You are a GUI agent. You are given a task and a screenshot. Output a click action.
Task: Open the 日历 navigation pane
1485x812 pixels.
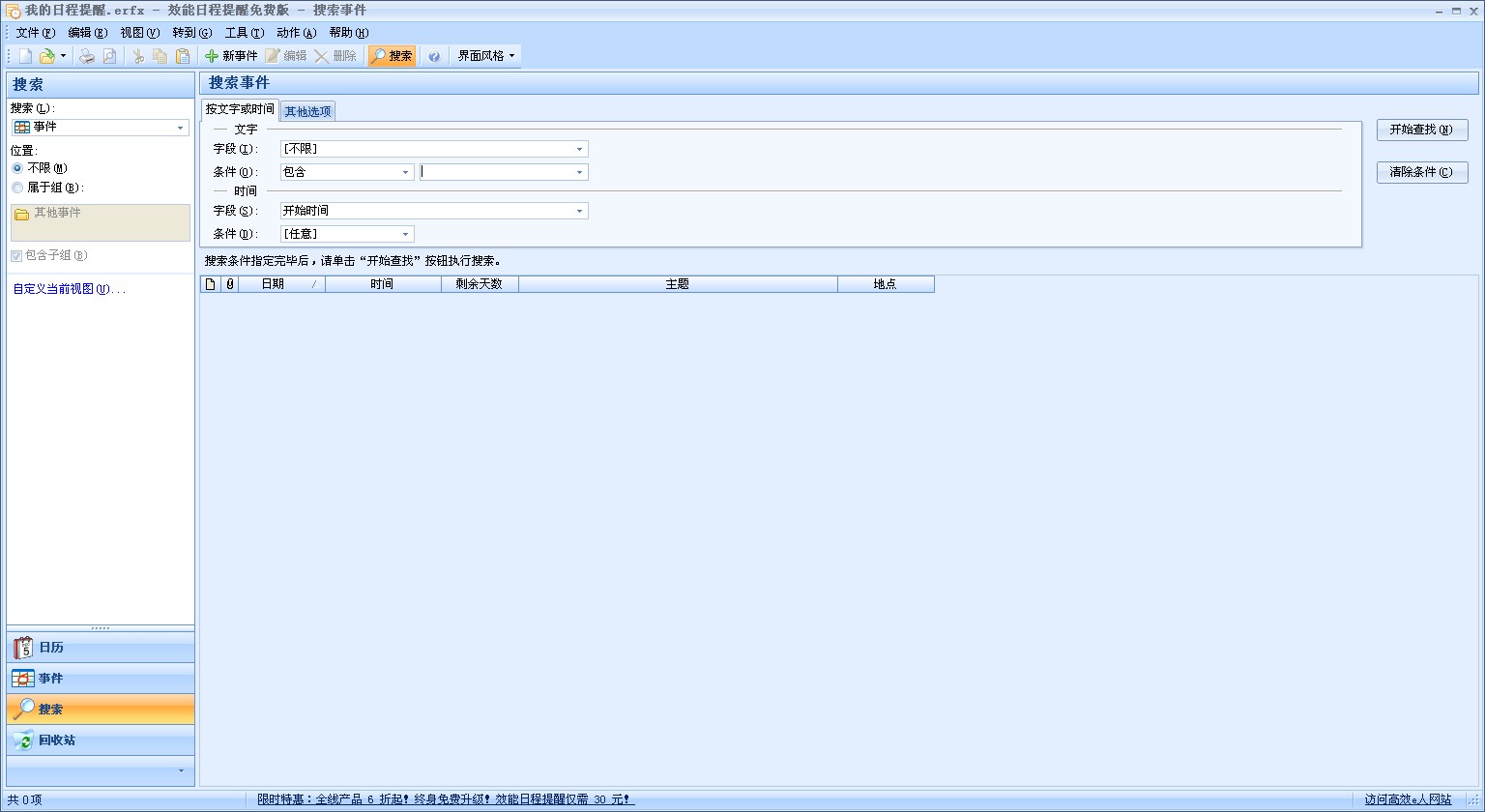[x=101, y=648]
